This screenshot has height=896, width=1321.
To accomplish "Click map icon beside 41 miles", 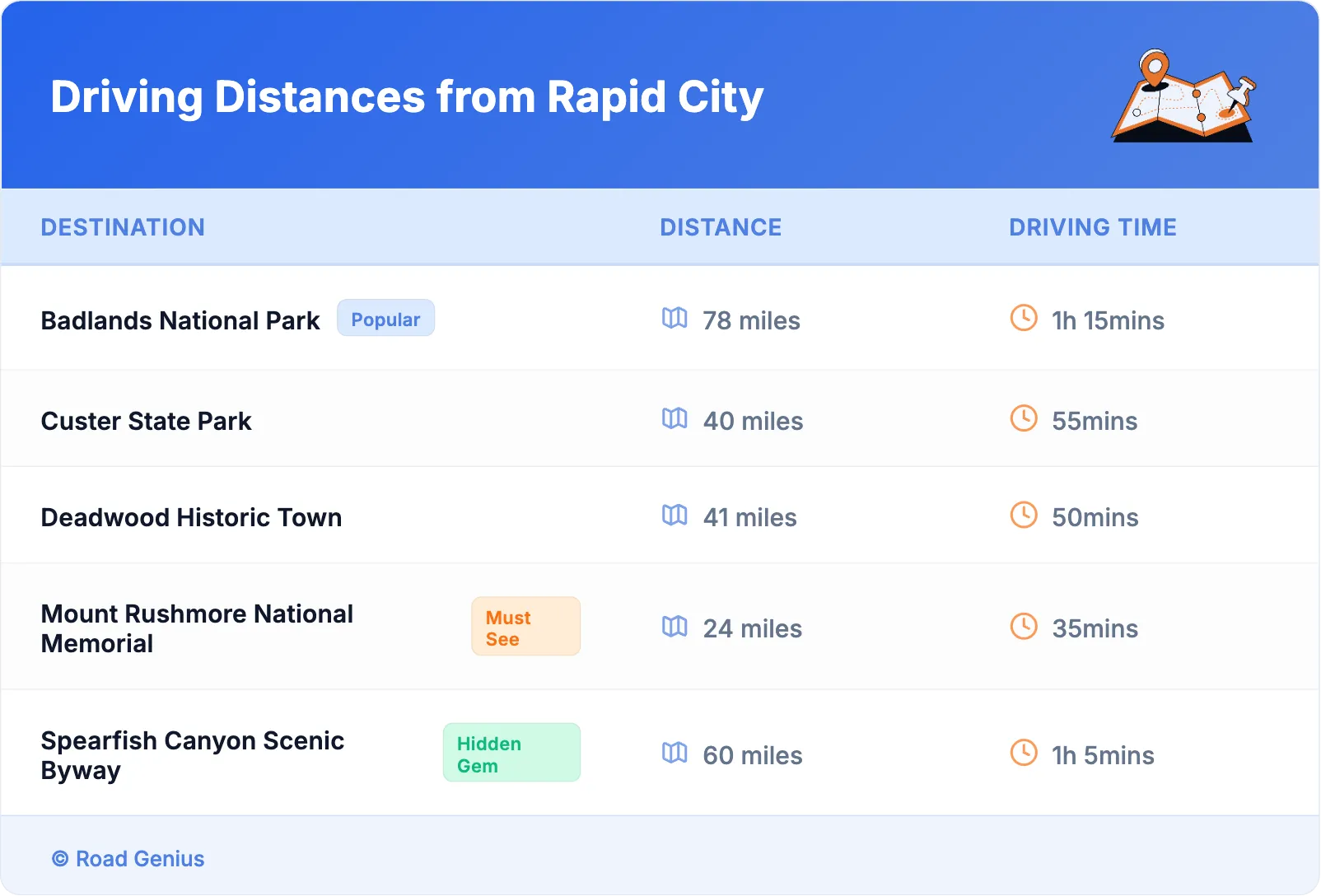I will pos(675,515).
